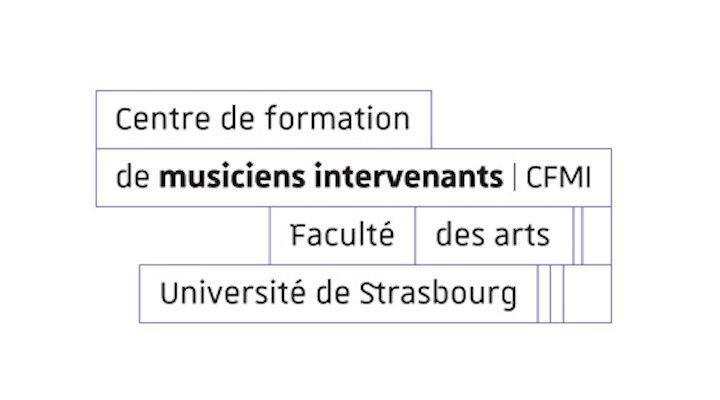Click the 'CFMI' acronym
Image resolution: width=720 pixels, height=400 pixels.
click(558, 177)
